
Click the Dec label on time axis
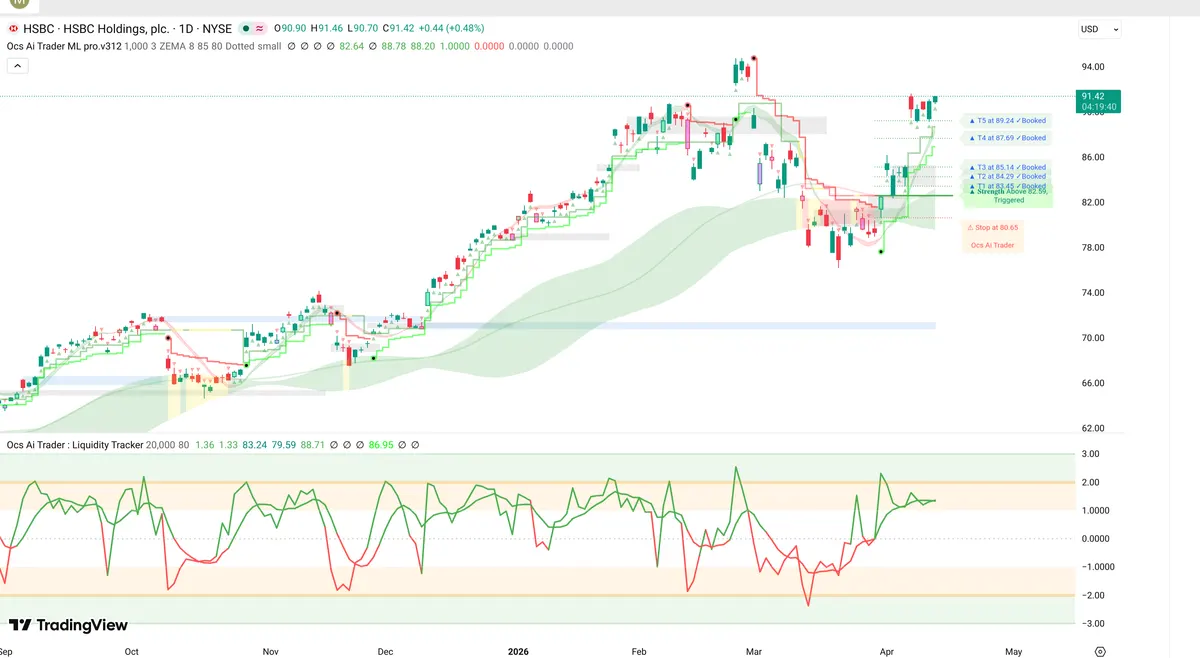tap(386, 651)
